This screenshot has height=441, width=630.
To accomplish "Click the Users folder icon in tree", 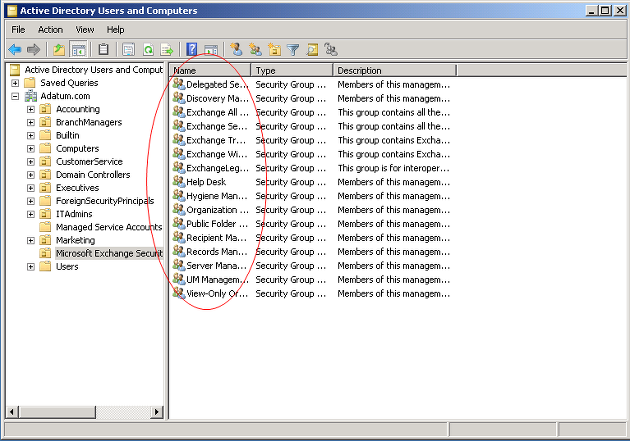I will click(x=45, y=266).
